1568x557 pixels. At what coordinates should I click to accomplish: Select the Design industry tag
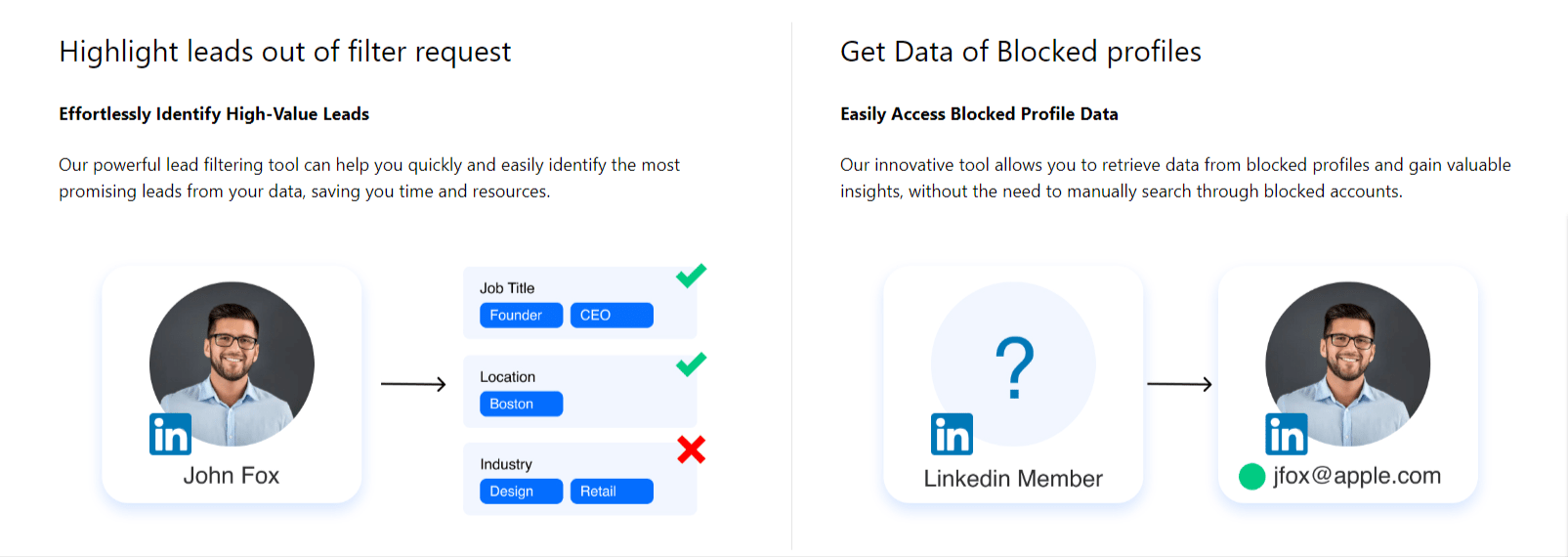coord(521,492)
